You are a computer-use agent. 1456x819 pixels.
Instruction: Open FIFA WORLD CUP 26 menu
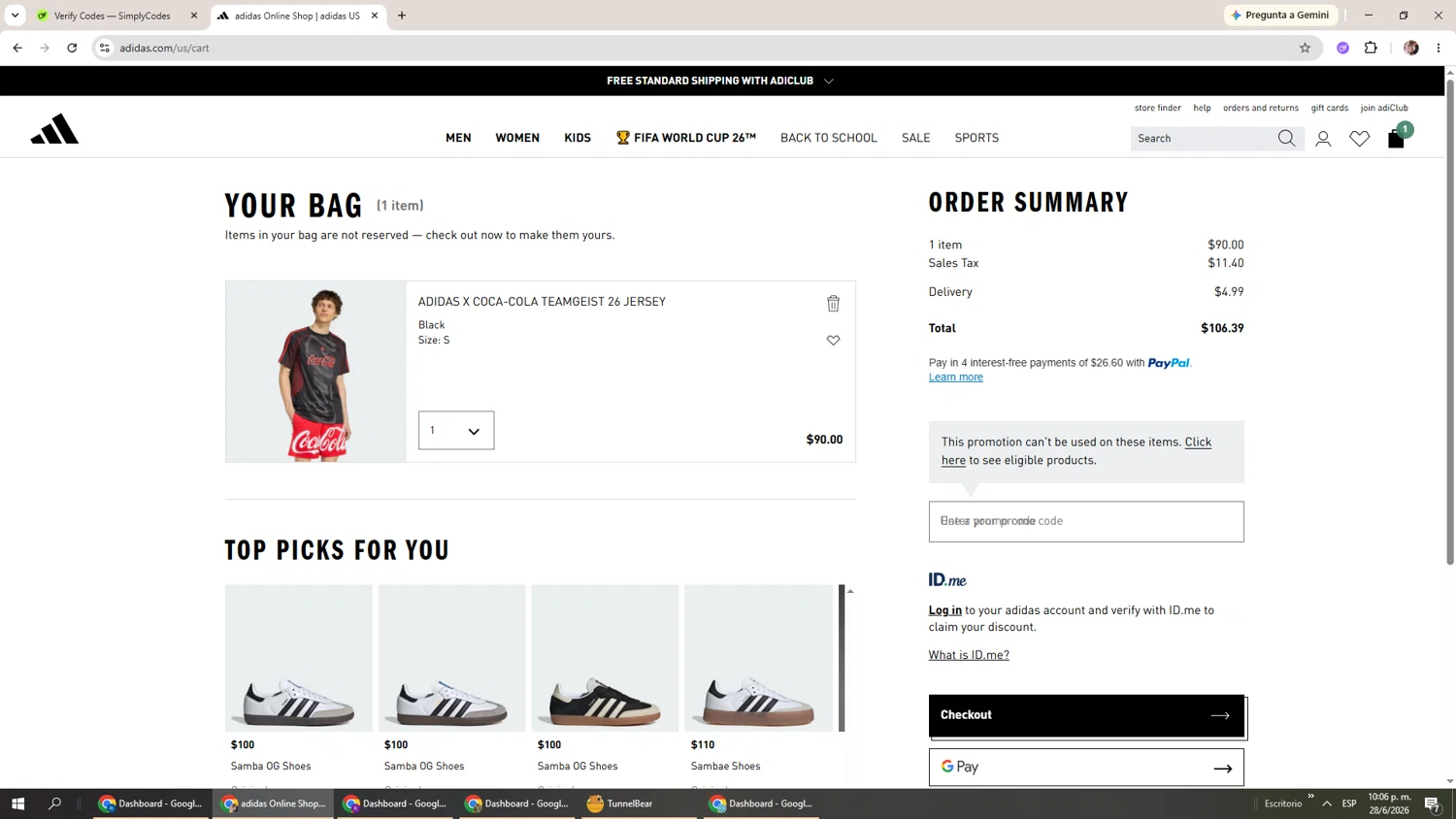(x=685, y=138)
